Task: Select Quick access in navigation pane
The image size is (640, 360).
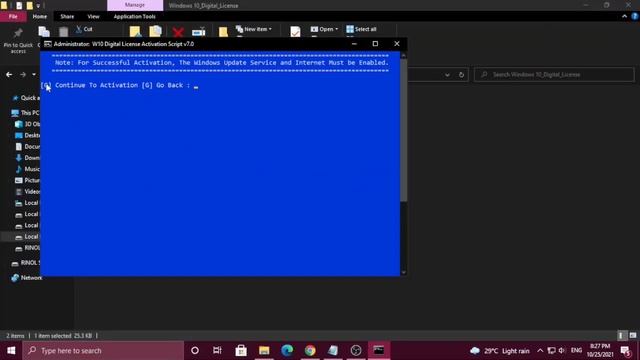Action: [x=26, y=98]
